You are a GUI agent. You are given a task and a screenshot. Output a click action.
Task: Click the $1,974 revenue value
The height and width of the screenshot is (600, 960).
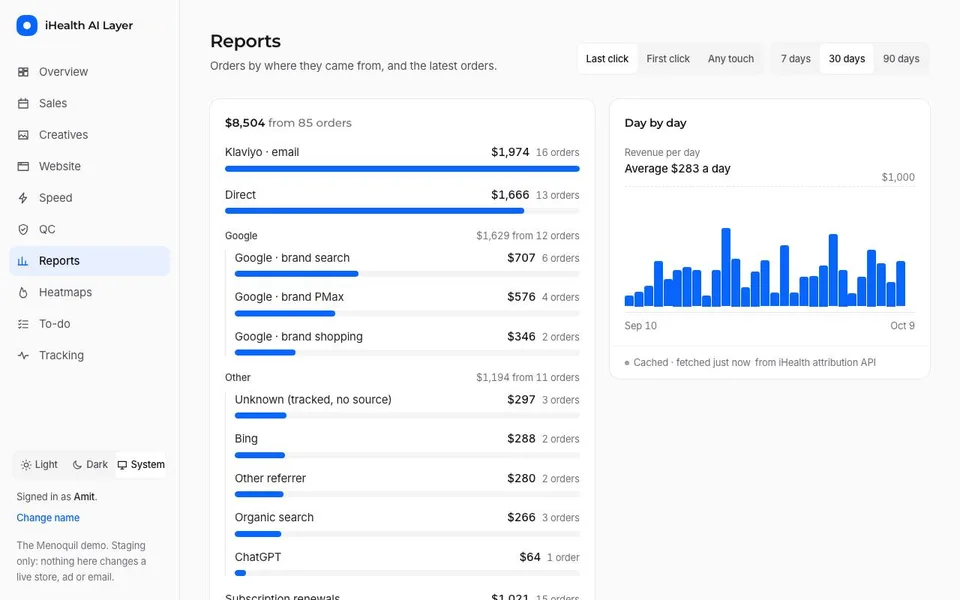(x=510, y=152)
